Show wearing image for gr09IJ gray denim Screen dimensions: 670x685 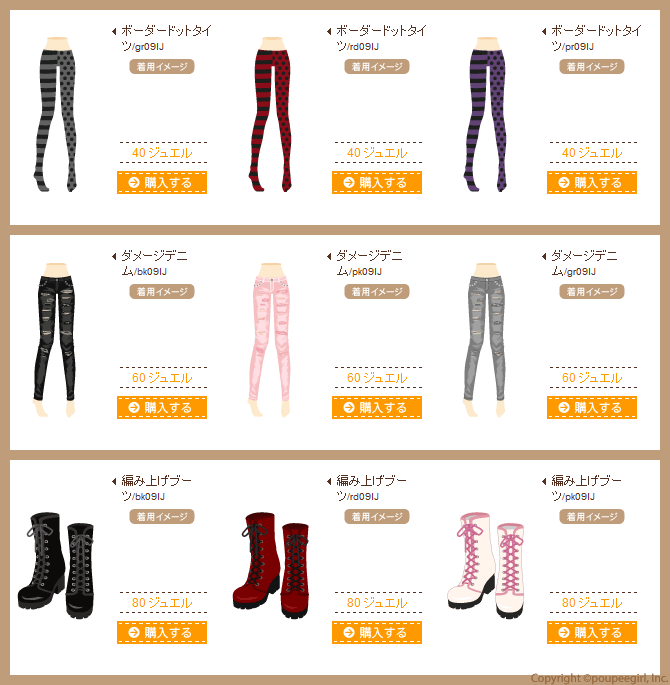tap(592, 291)
